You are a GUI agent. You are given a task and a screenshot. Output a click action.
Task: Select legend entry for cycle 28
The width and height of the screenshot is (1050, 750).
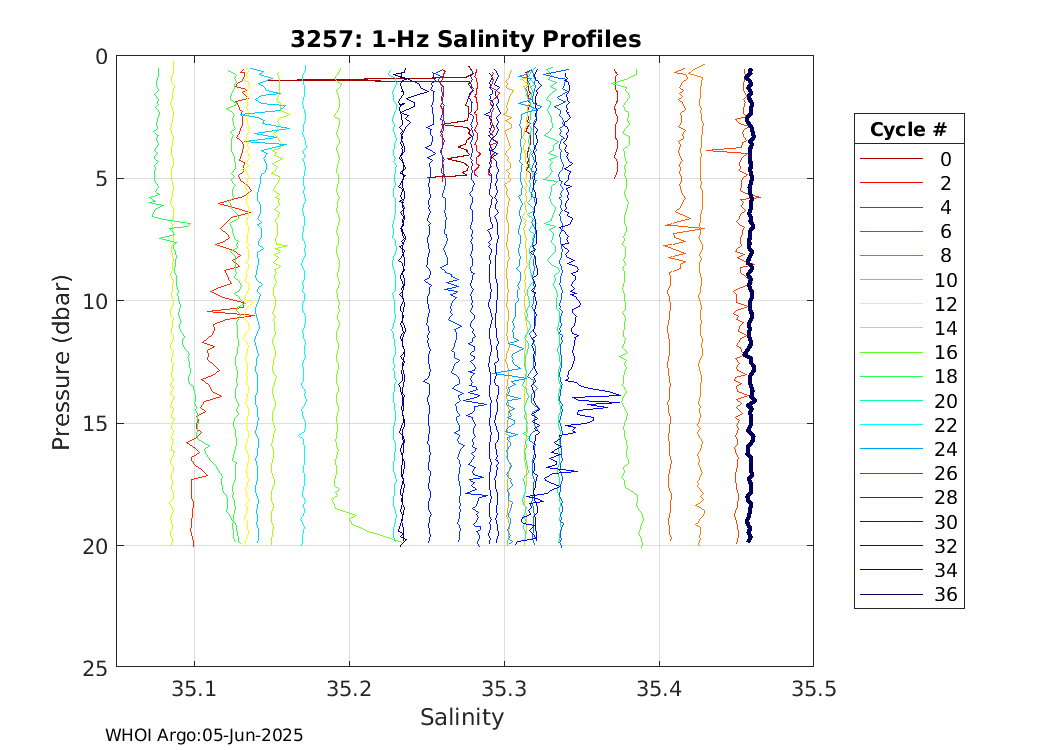click(909, 497)
